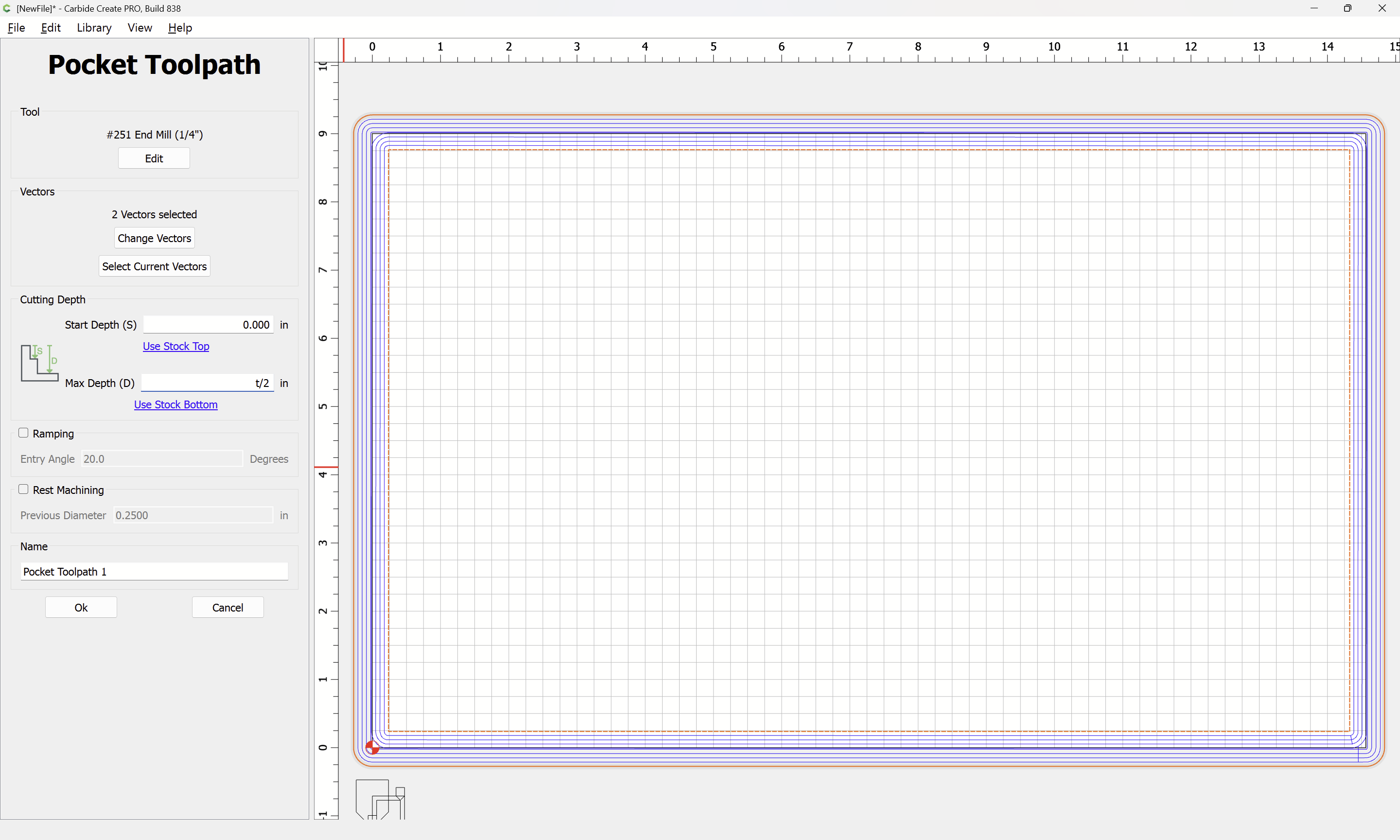Click the Change Vectors button
1400x840 pixels.
point(154,238)
